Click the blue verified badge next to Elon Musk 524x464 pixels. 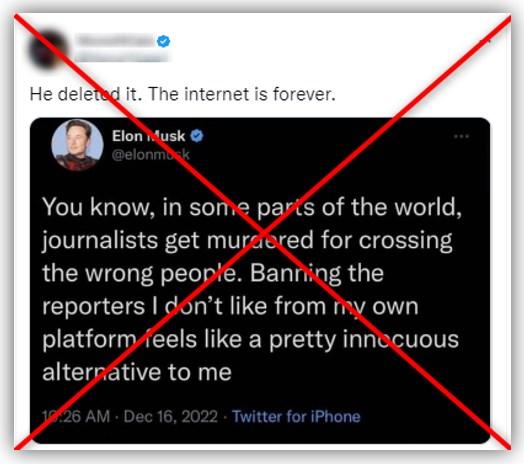tap(197, 136)
